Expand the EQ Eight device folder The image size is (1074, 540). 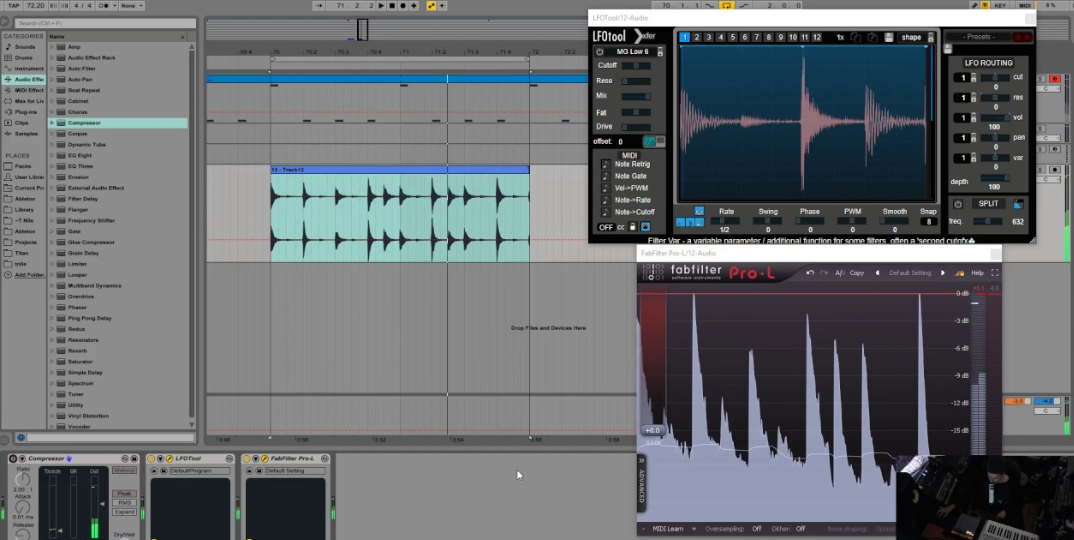tap(52, 156)
